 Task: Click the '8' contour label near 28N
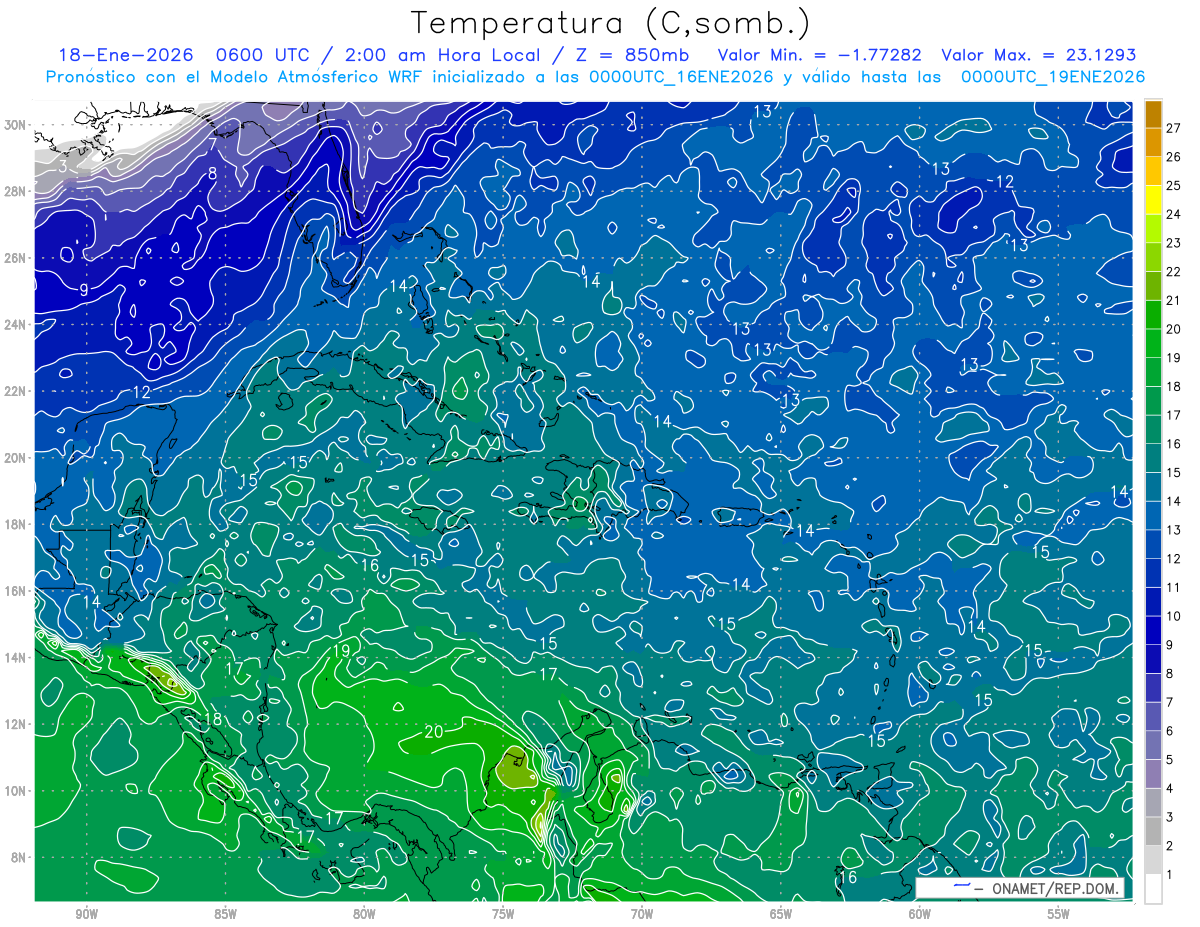coord(212,174)
